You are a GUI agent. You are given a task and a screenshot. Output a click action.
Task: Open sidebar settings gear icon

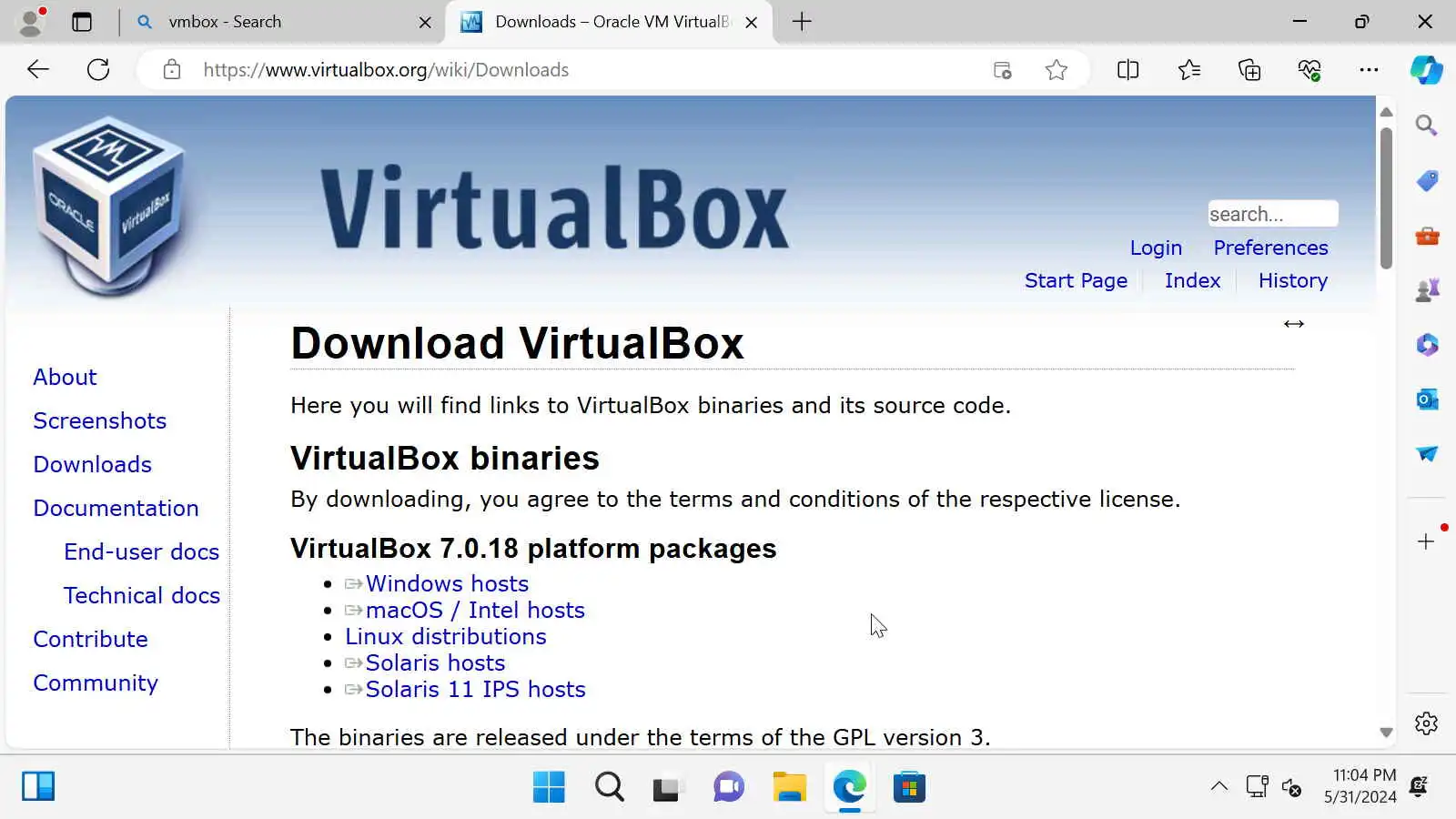coord(1426,723)
